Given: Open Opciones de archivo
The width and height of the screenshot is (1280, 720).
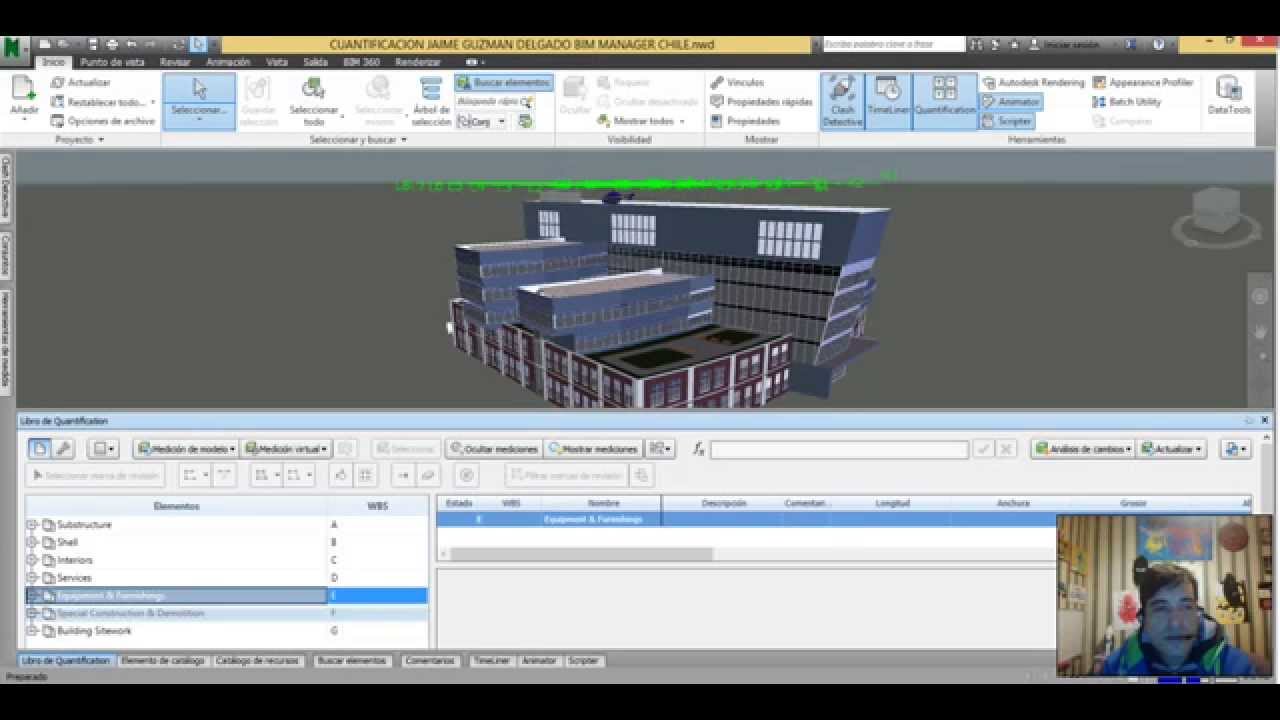Looking at the screenshot, I should [104, 121].
